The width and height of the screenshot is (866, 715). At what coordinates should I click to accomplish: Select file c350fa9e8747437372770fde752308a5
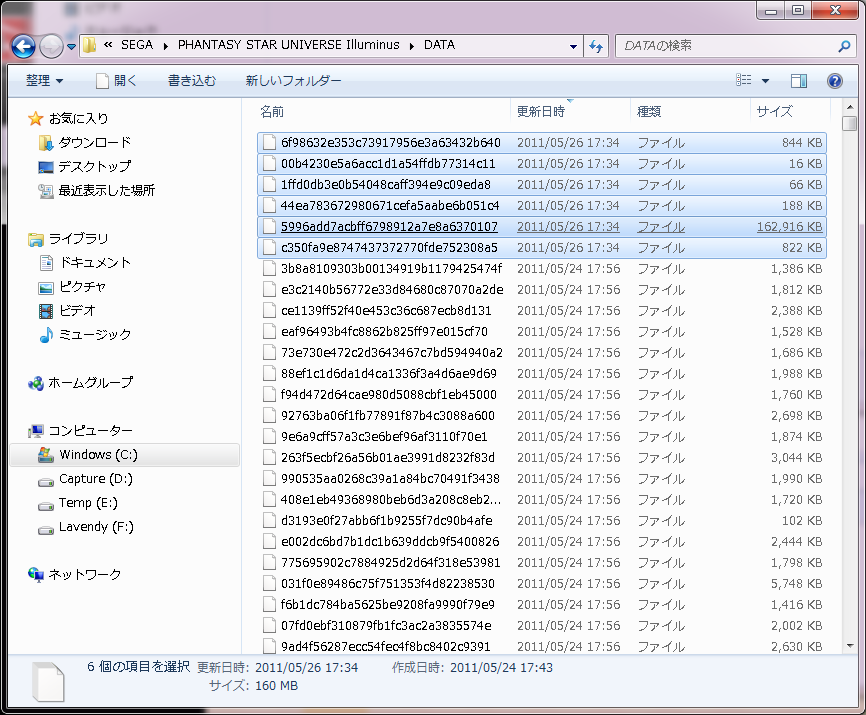[542, 248]
